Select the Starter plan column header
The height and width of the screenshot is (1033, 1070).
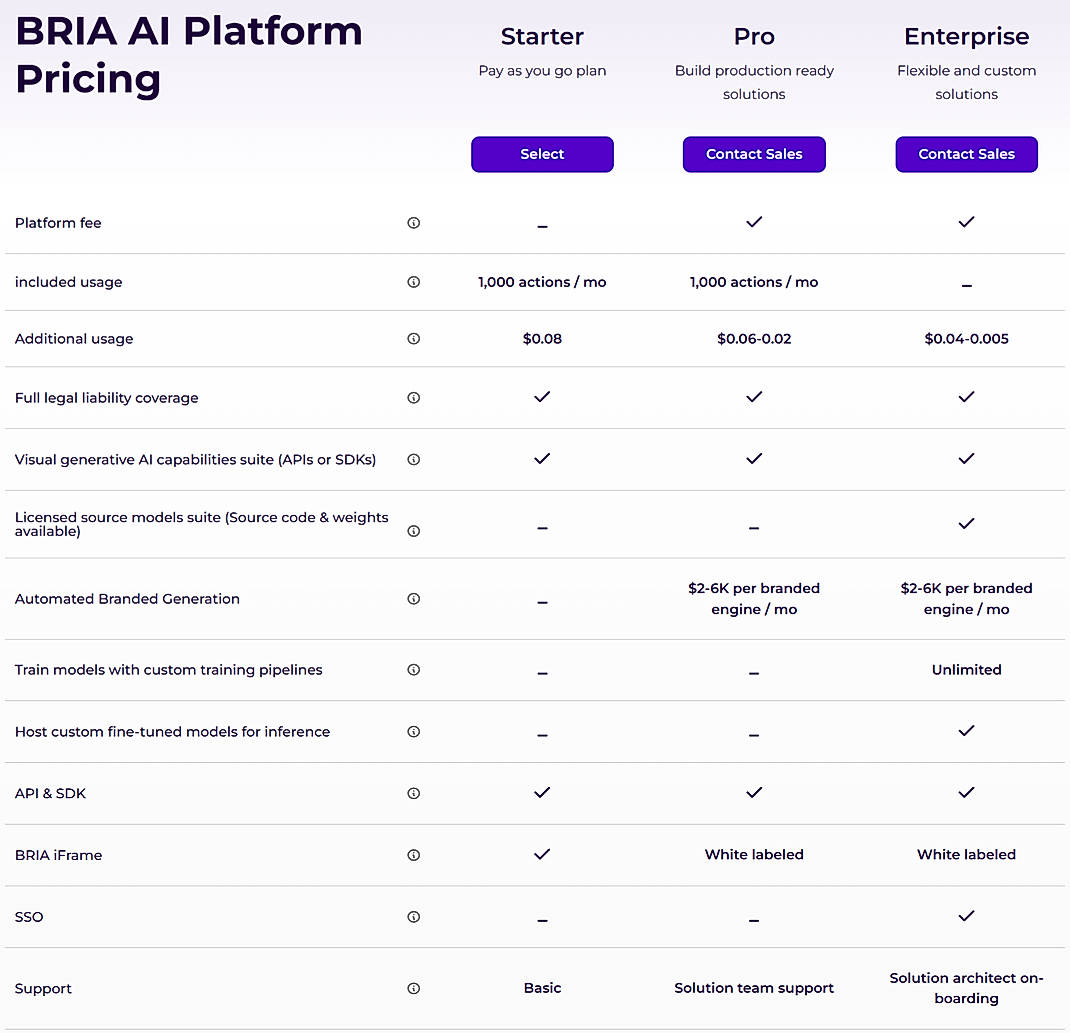542,36
